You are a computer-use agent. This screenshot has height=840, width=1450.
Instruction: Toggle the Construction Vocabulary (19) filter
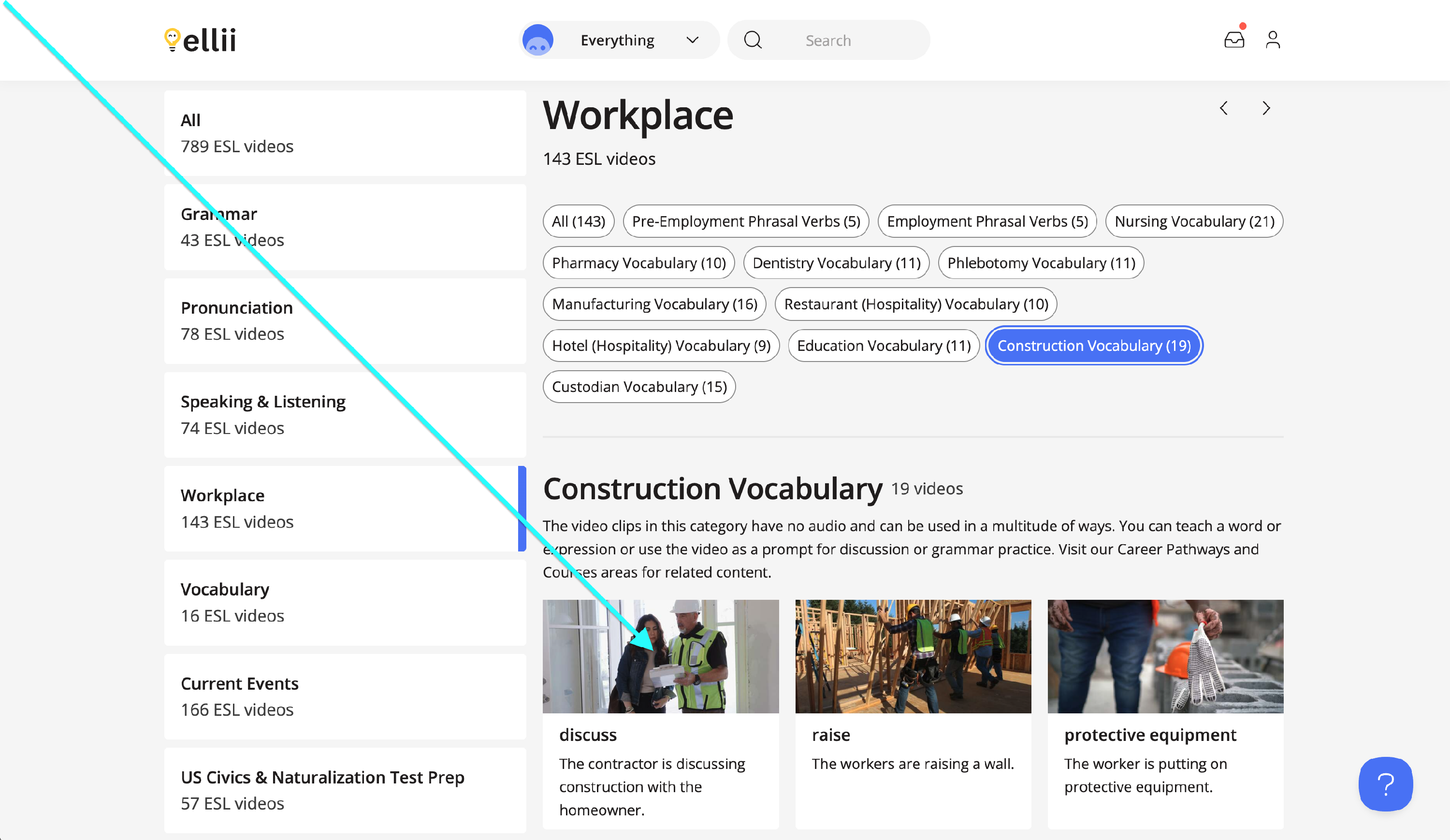point(1093,346)
